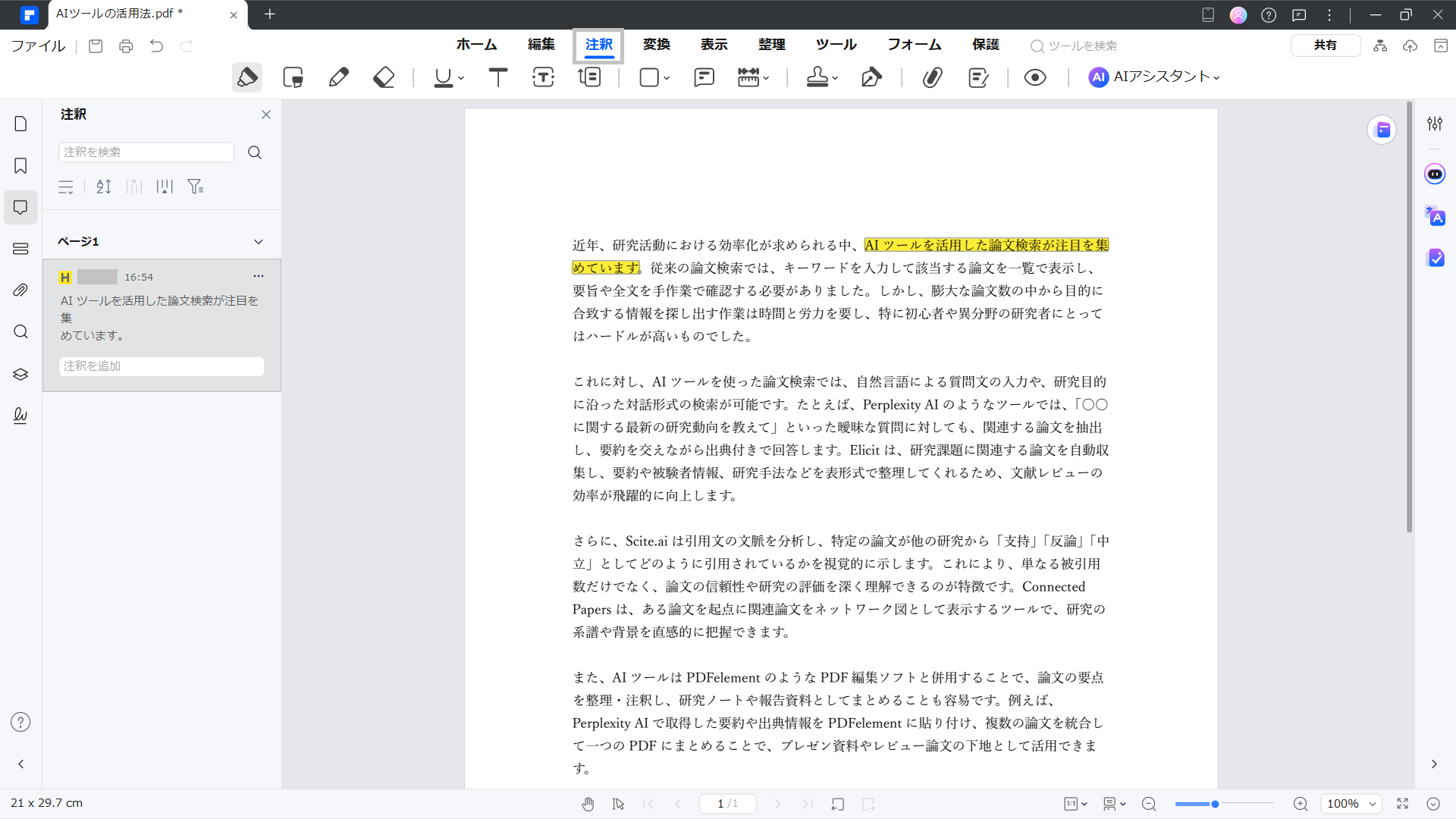1456x819 pixels.
Task: Click the 共有 button
Action: tap(1326, 45)
